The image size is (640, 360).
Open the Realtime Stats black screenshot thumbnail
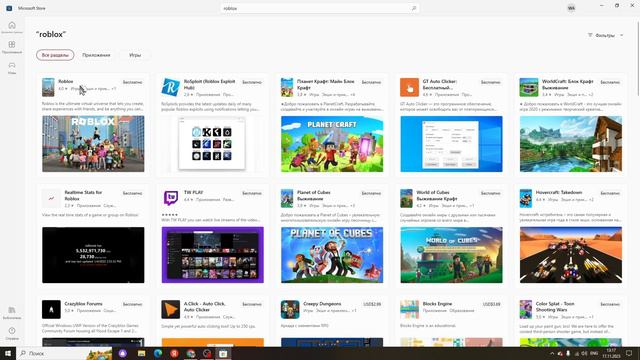pyautogui.click(x=93, y=255)
